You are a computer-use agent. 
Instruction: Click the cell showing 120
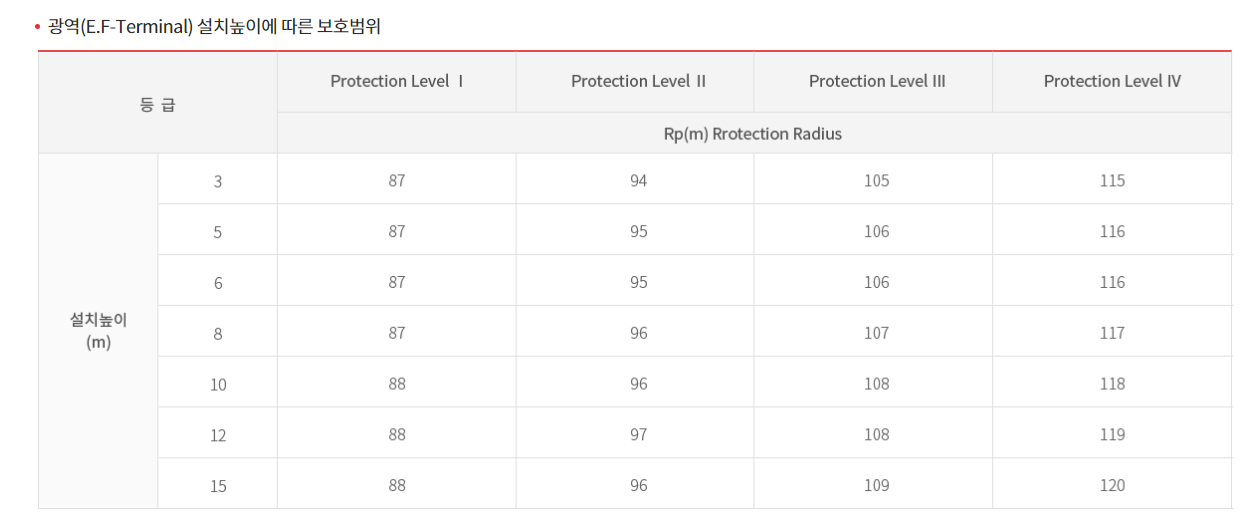click(x=1112, y=486)
